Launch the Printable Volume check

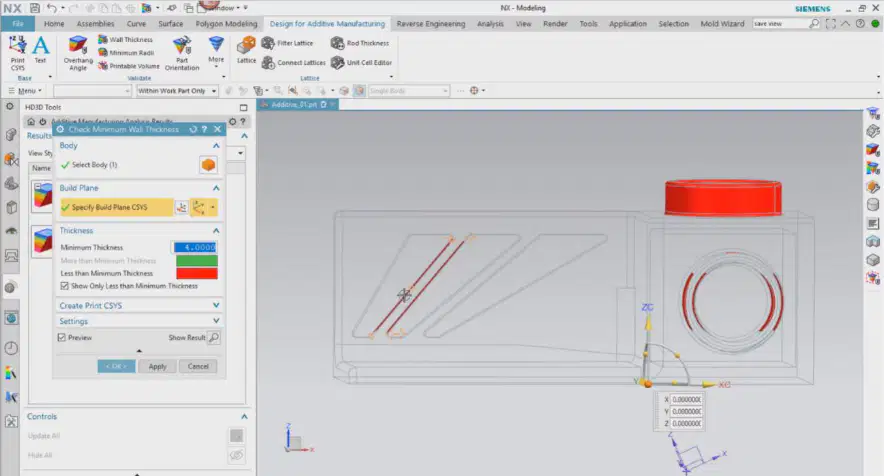pyautogui.click(x=129, y=66)
